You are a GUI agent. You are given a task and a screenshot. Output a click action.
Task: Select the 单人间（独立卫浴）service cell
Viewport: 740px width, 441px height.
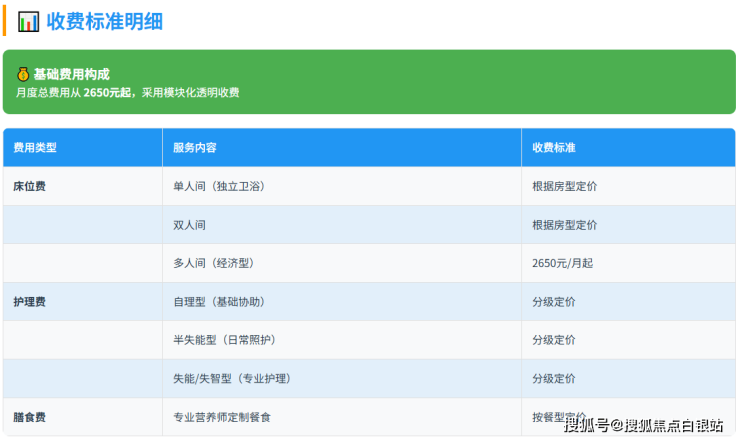pyautogui.click(x=219, y=186)
